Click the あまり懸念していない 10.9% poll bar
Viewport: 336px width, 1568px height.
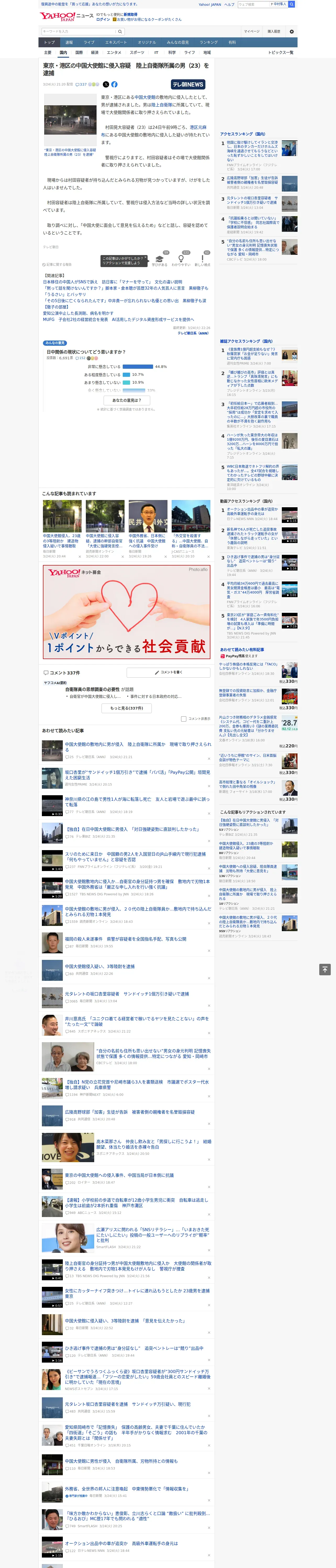126,382
